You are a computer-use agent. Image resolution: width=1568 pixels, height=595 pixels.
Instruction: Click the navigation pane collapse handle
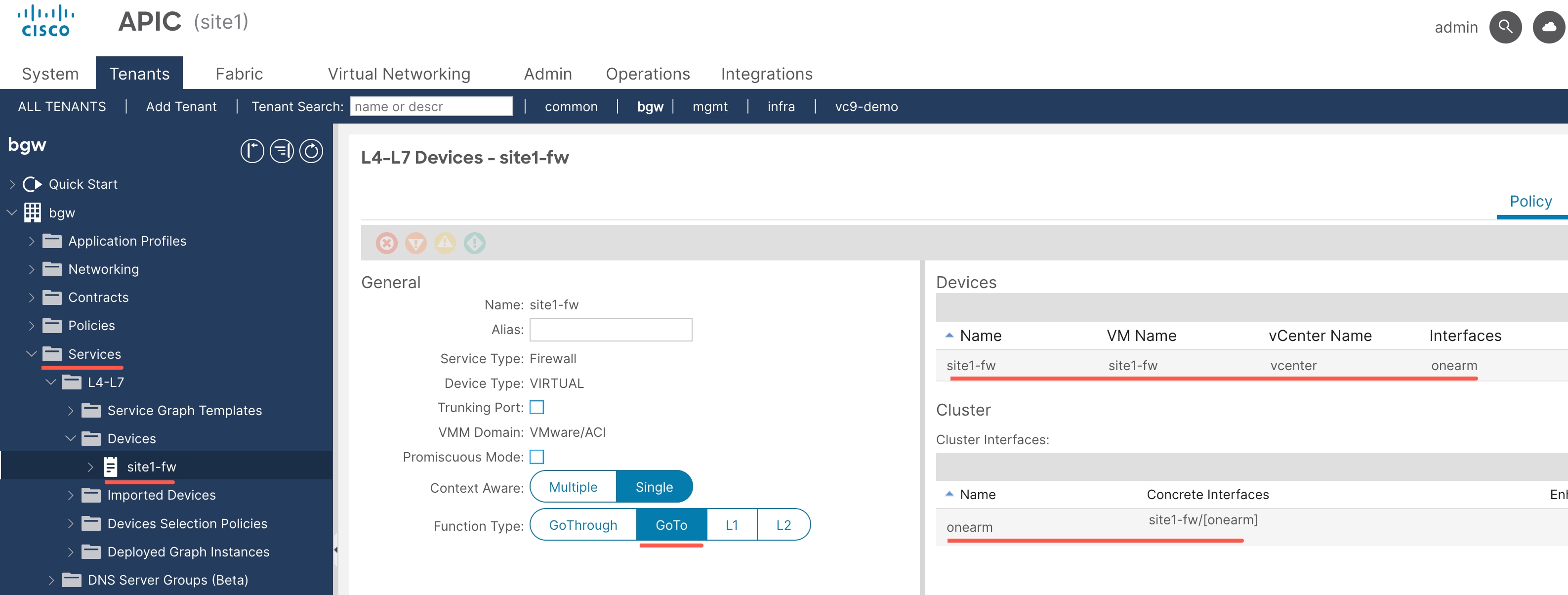tap(335, 550)
